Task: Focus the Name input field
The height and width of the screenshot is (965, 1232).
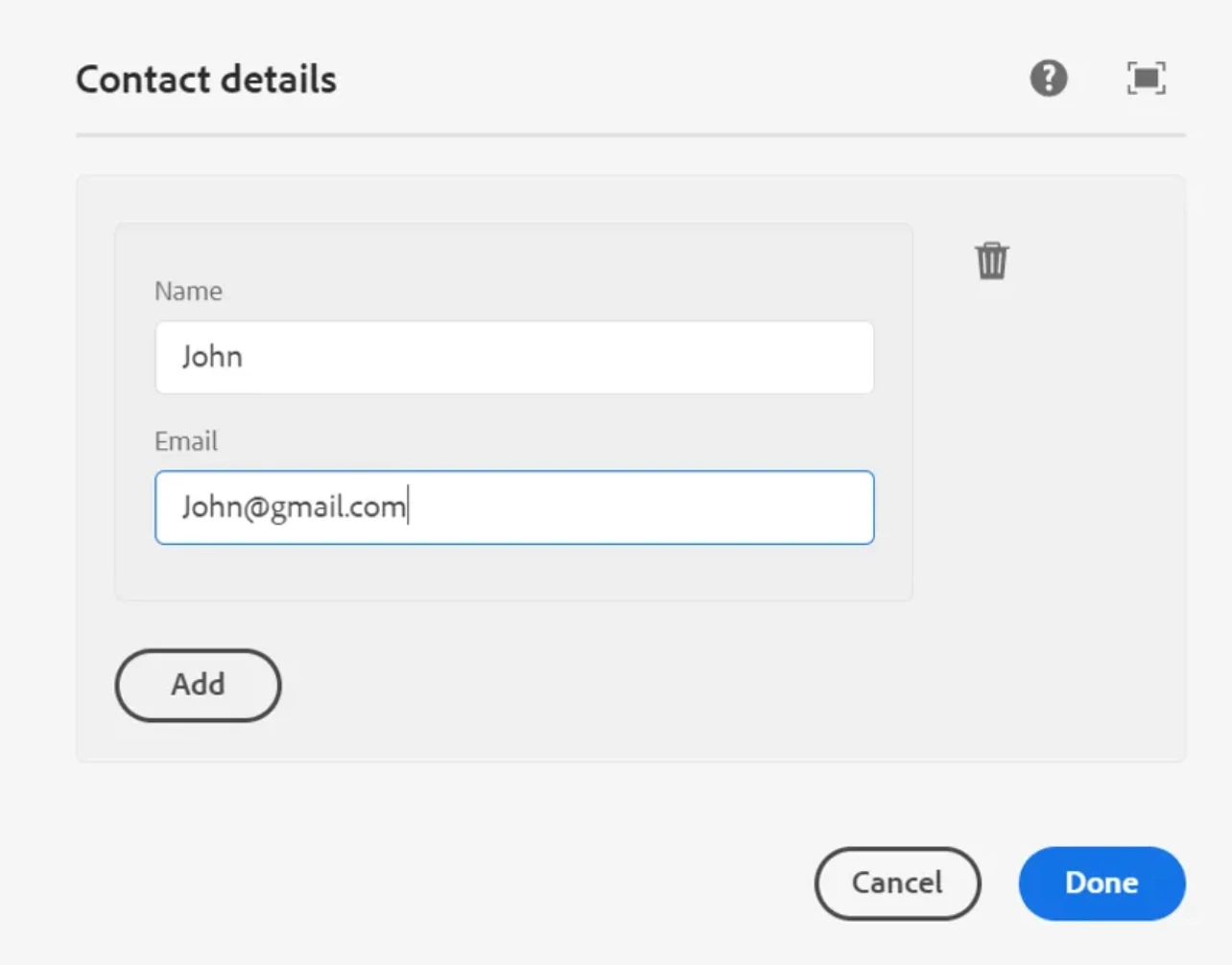Action: [x=514, y=357]
